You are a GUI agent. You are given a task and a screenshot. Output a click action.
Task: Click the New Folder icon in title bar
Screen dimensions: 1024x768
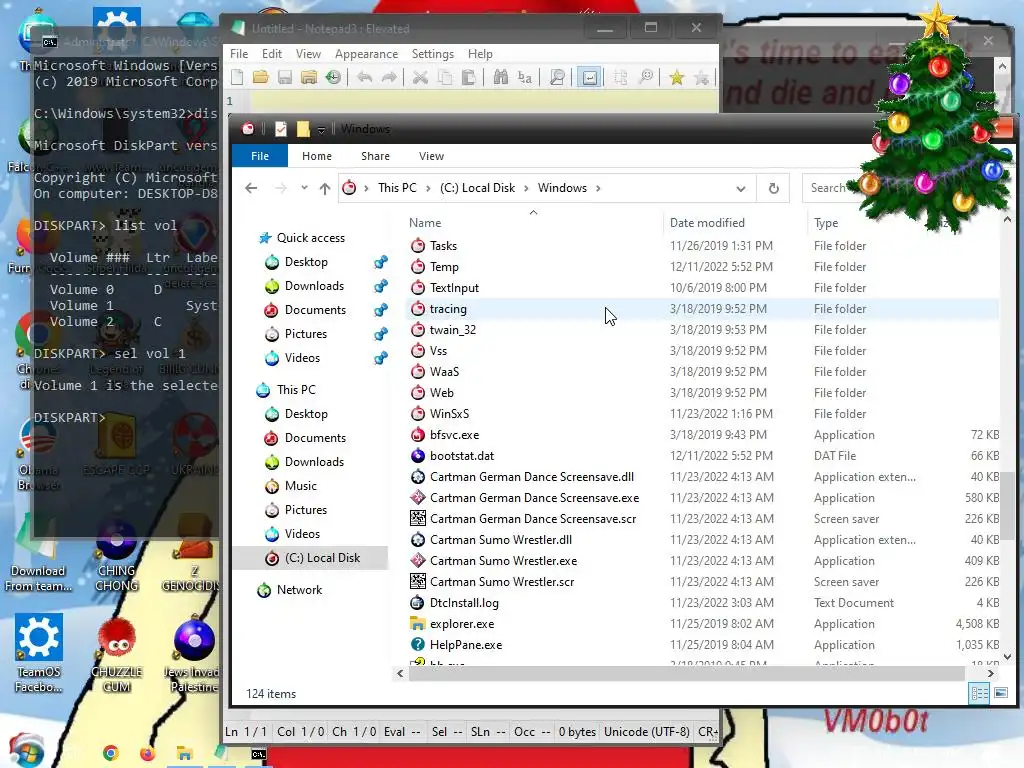(302, 129)
